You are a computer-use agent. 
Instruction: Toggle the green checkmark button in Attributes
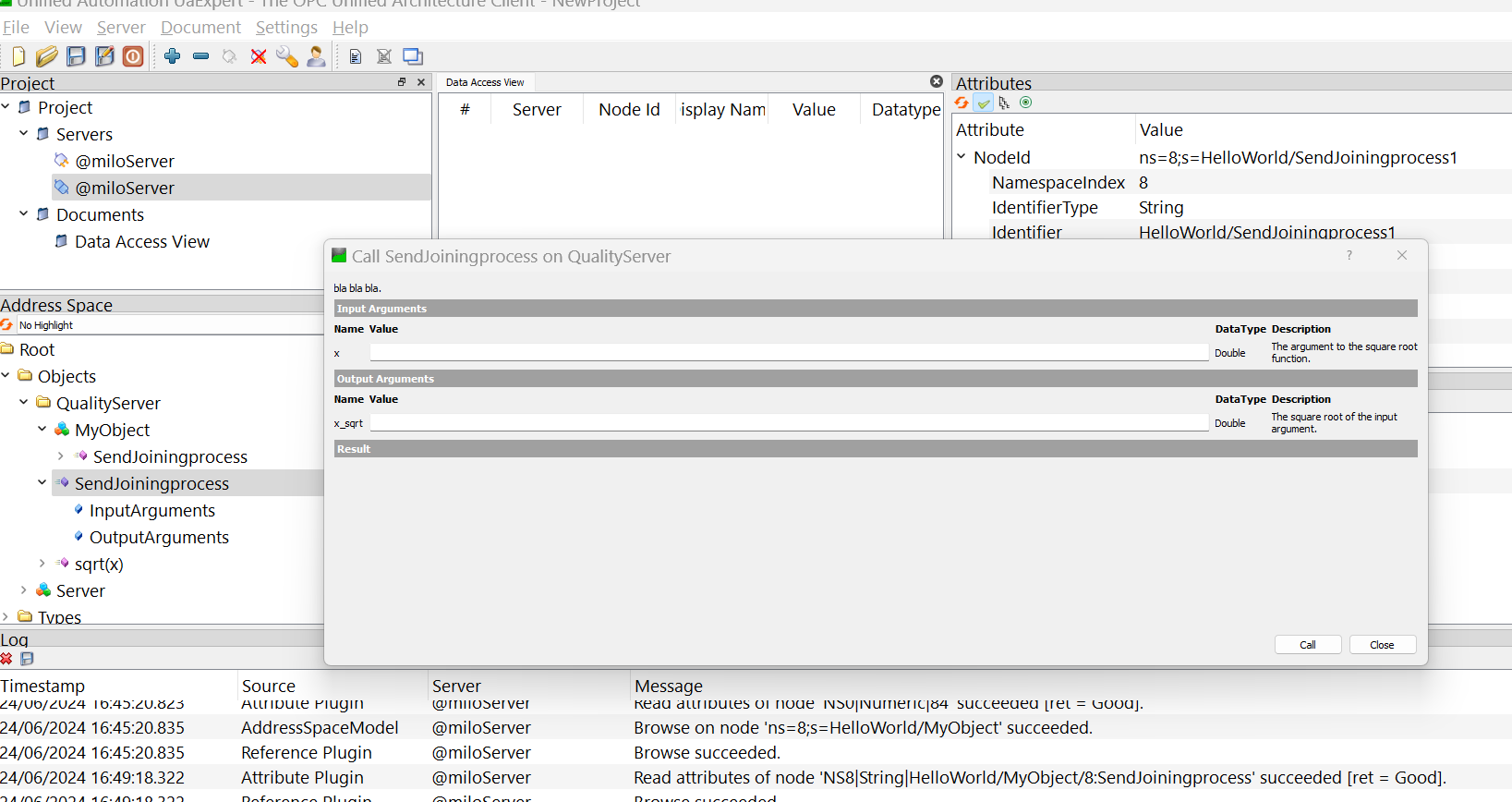pyautogui.click(x=984, y=103)
